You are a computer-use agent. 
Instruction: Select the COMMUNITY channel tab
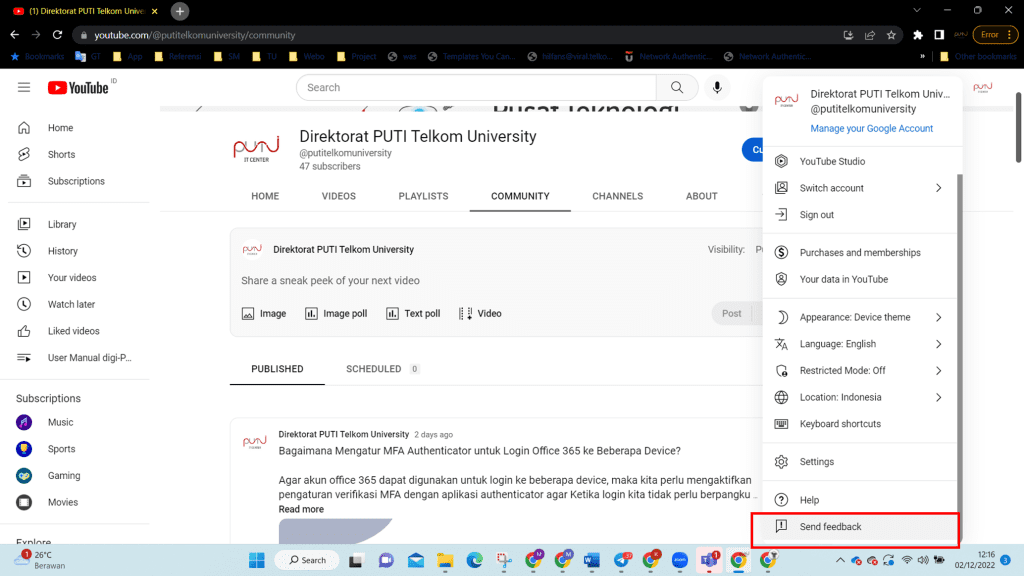[x=520, y=196]
